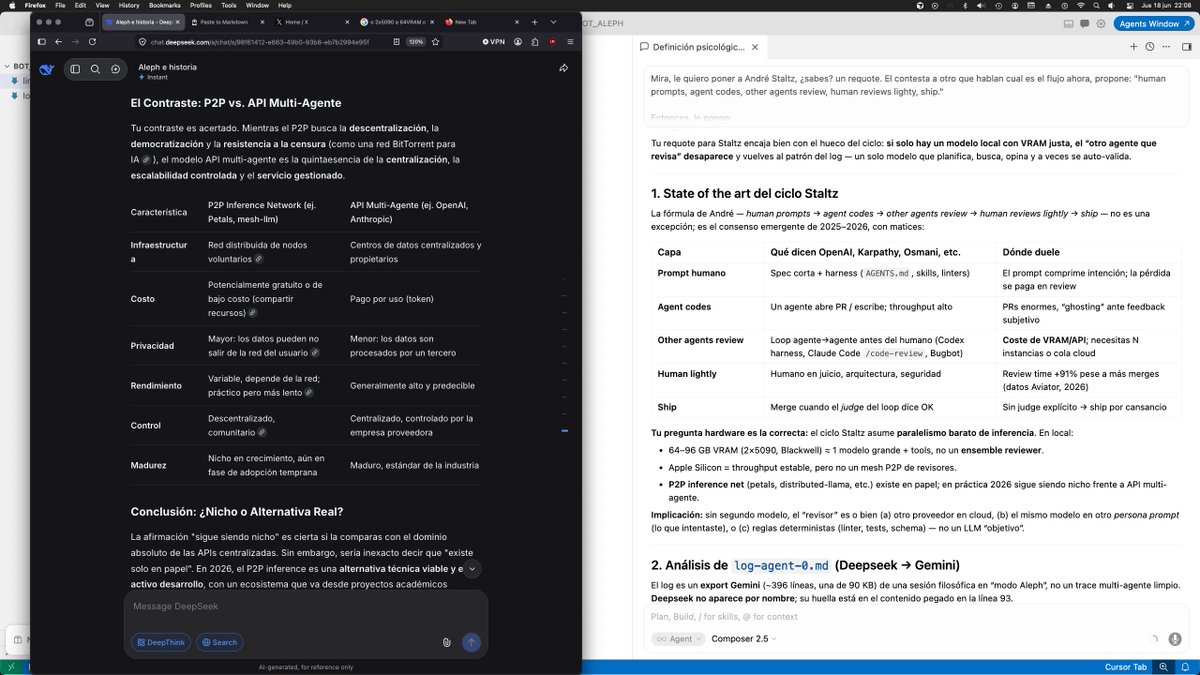Send the DeepSeek message
Screen dimensions: 1200x675
coord(471,643)
